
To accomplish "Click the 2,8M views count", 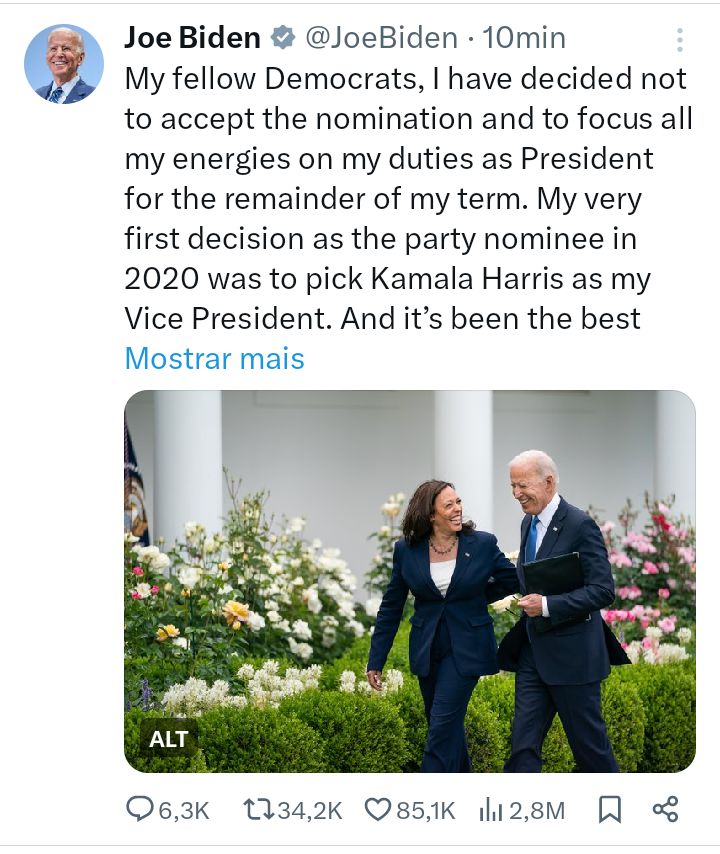I will click(537, 811).
